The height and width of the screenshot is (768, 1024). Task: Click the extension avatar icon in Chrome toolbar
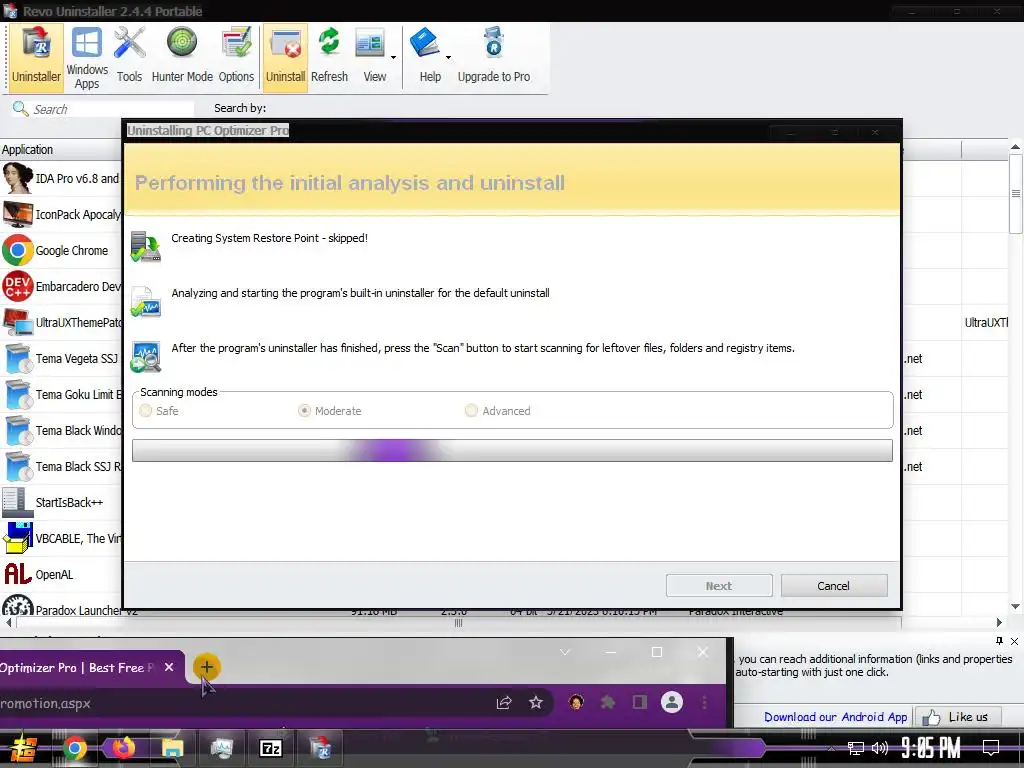pyautogui.click(x=576, y=703)
